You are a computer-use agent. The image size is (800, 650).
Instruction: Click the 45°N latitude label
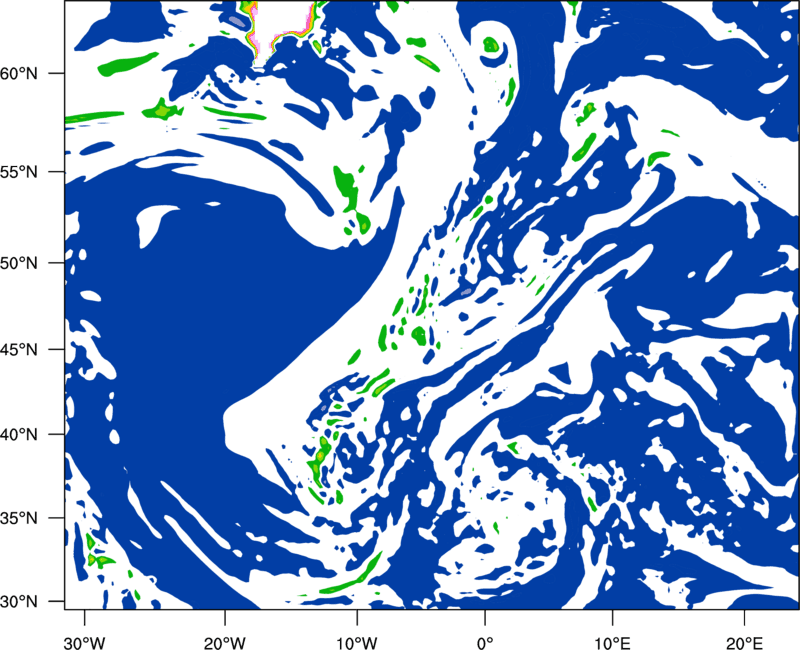19,350
